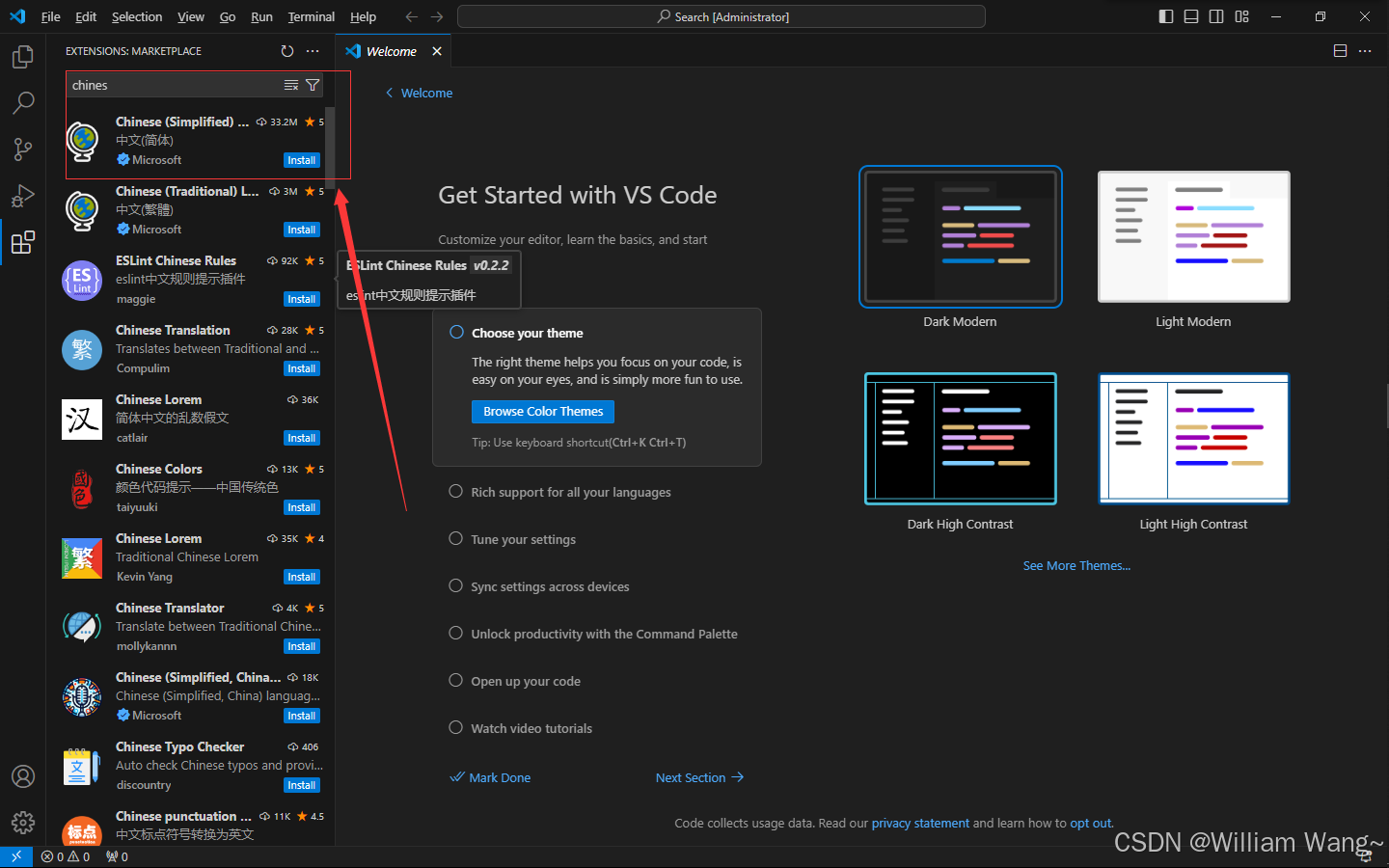Click the Mark Done link
The width and height of the screenshot is (1389, 868).
pos(490,777)
